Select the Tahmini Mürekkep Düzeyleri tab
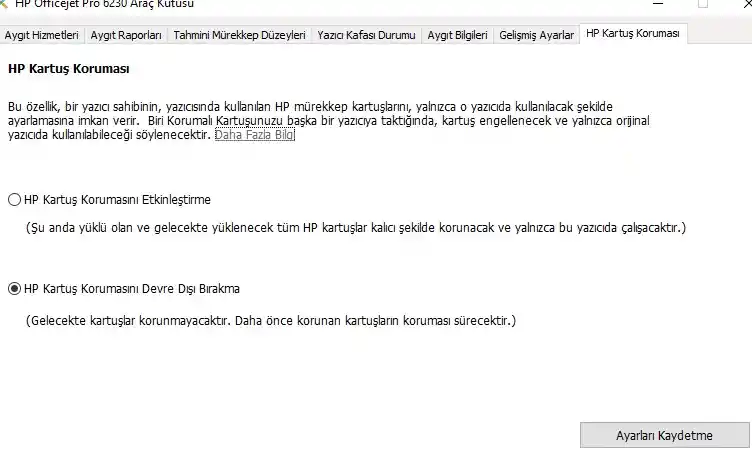The image size is (752, 454). click(239, 35)
